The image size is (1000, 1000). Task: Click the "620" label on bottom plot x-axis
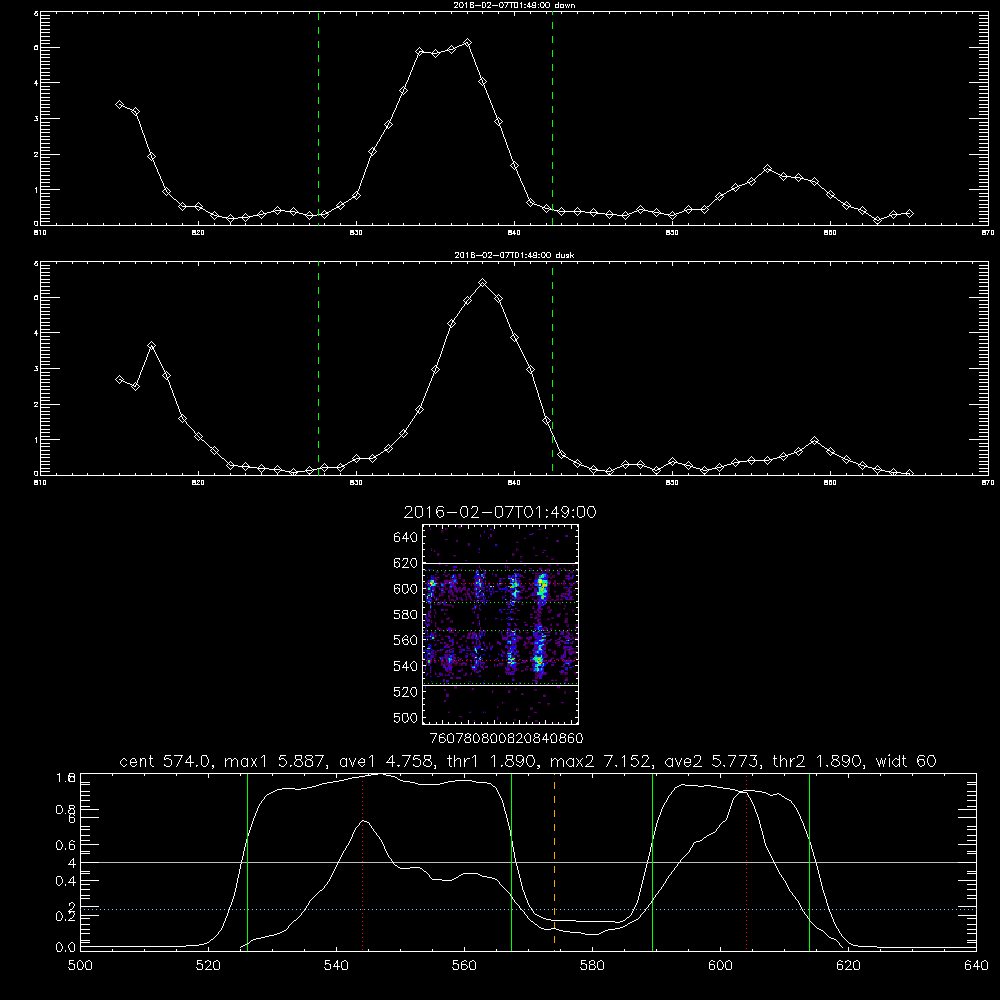tap(848, 965)
